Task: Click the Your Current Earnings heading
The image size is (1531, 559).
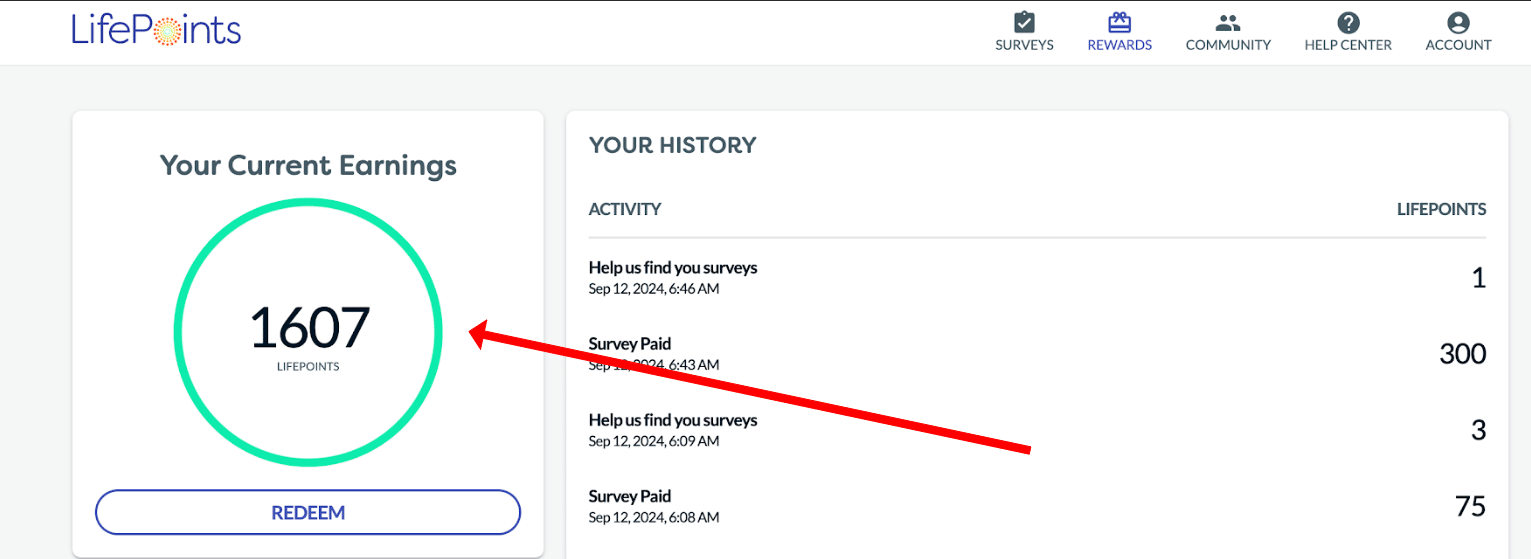Action: click(308, 165)
